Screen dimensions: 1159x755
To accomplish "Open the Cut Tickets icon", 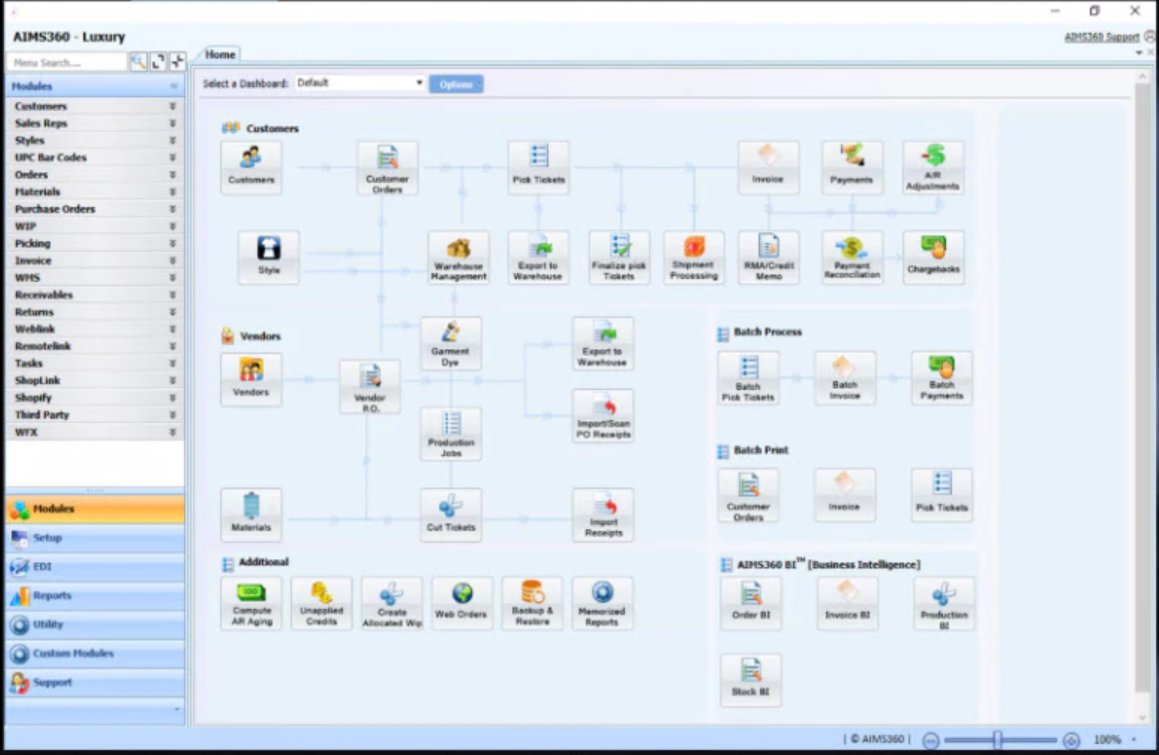I will click(x=451, y=514).
